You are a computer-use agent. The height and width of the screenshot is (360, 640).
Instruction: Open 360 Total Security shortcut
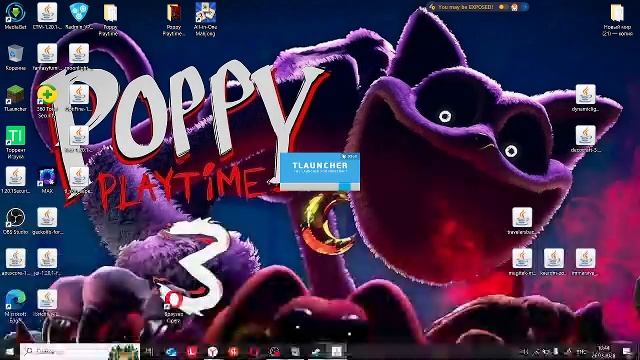pos(47,101)
